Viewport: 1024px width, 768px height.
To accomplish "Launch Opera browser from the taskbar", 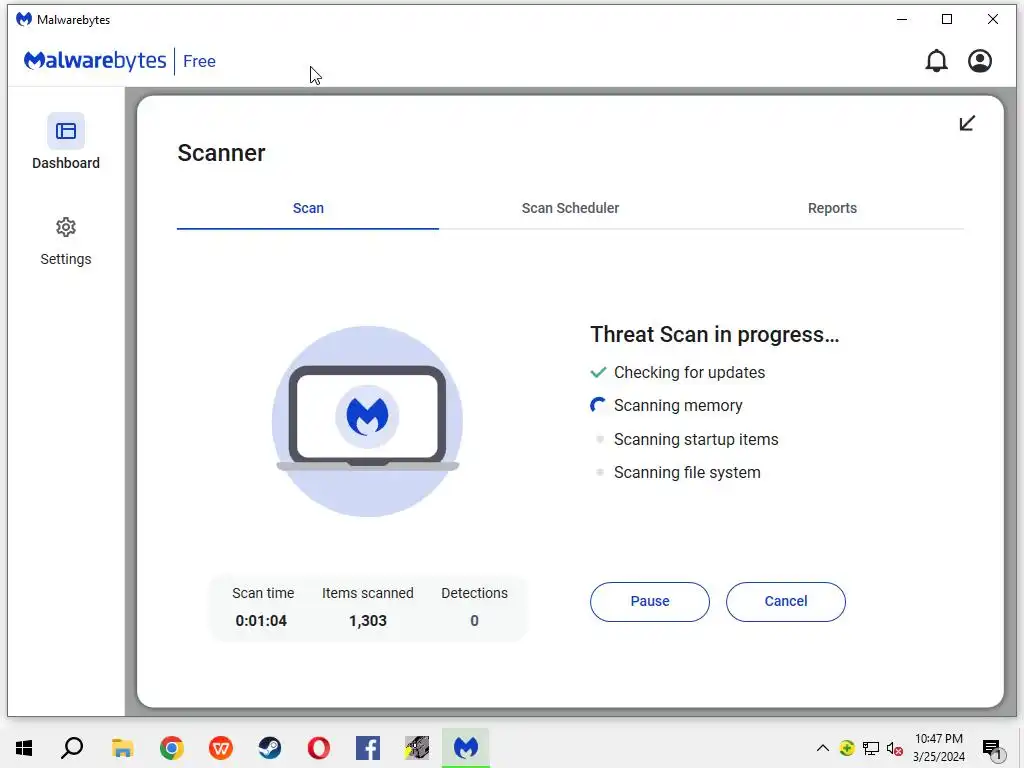I will point(319,748).
